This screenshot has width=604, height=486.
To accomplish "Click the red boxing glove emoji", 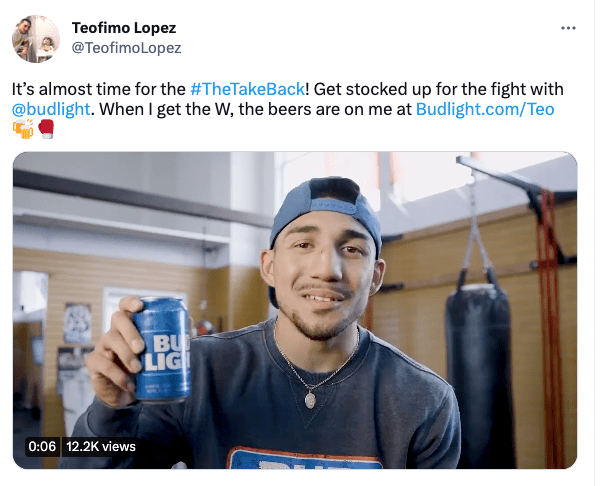I will click(x=46, y=129).
